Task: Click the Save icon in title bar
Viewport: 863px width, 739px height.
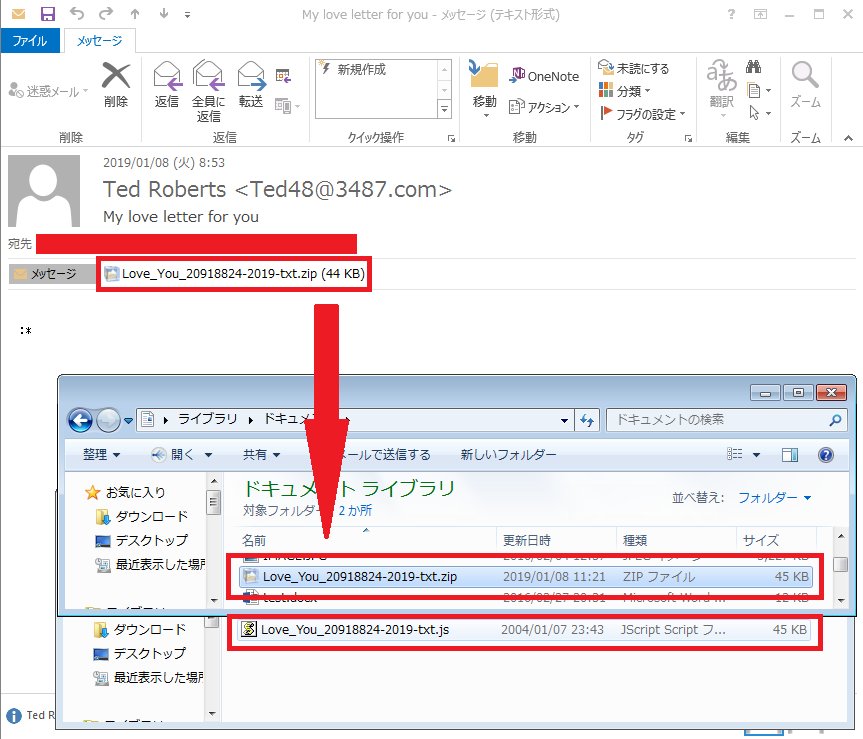Action: [x=48, y=14]
